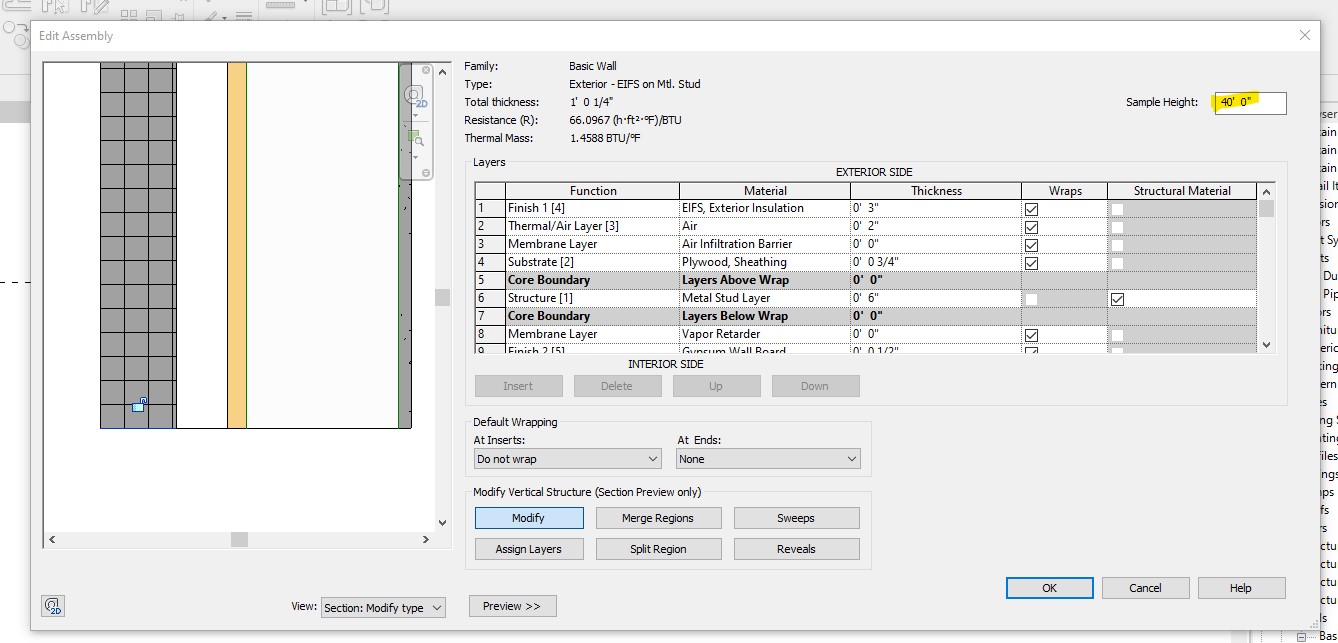Screen dimensions: 1338x643
Task: Click the Delete layer button
Action: pos(617,386)
